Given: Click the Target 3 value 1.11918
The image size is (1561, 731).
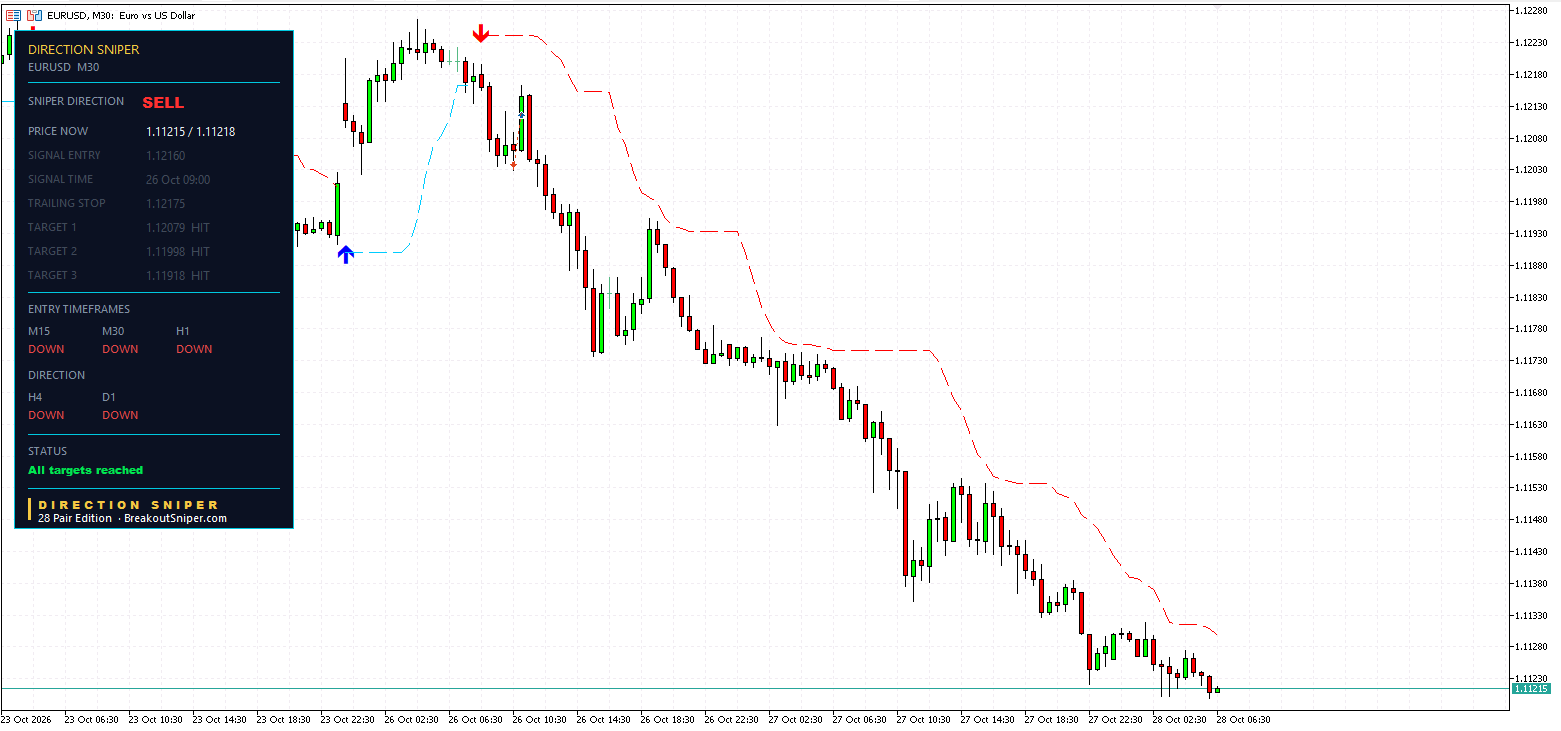Looking at the screenshot, I should tap(166, 275).
